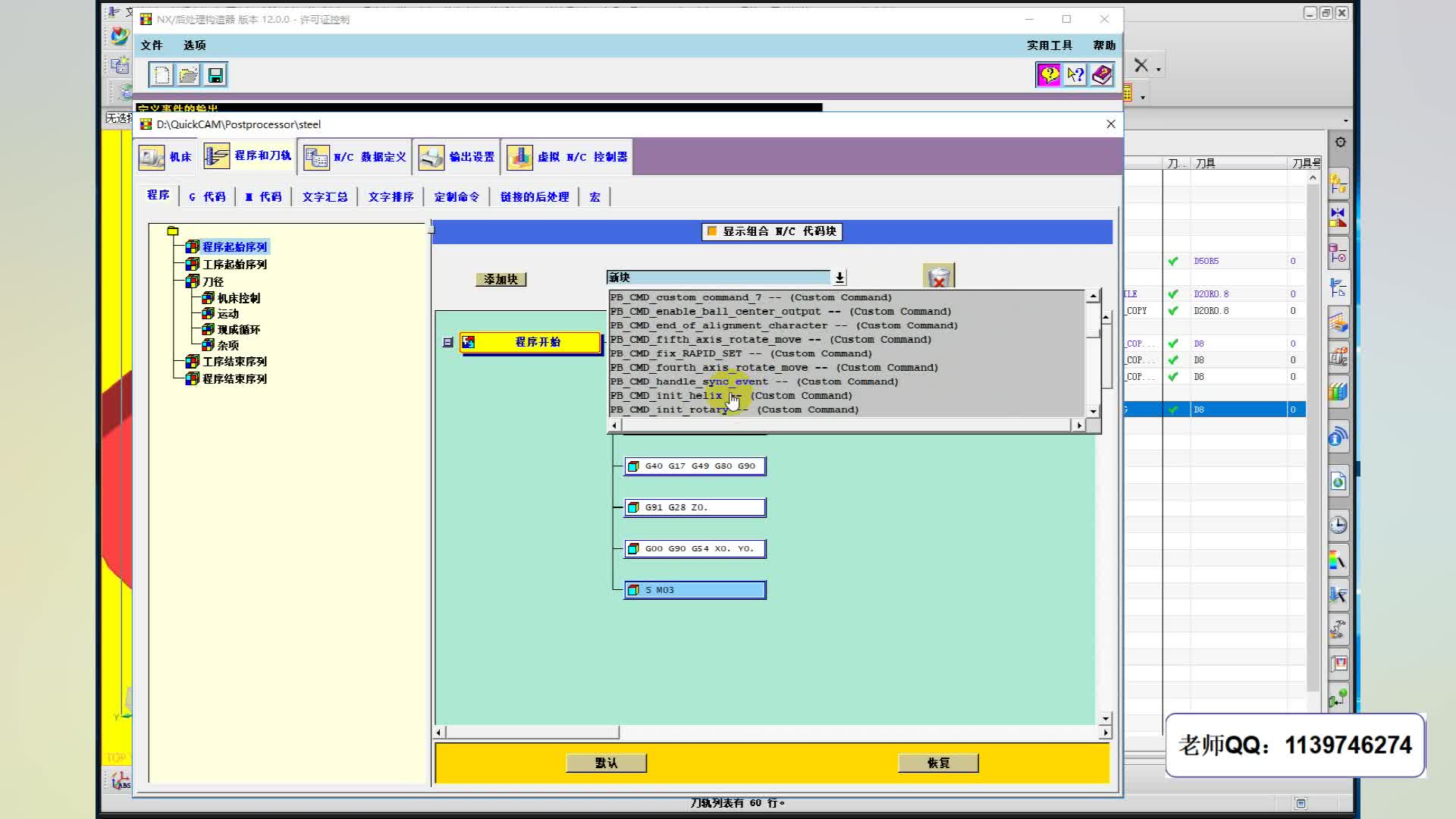Click the open file toolbar icon
1456x819 pixels.
188,74
